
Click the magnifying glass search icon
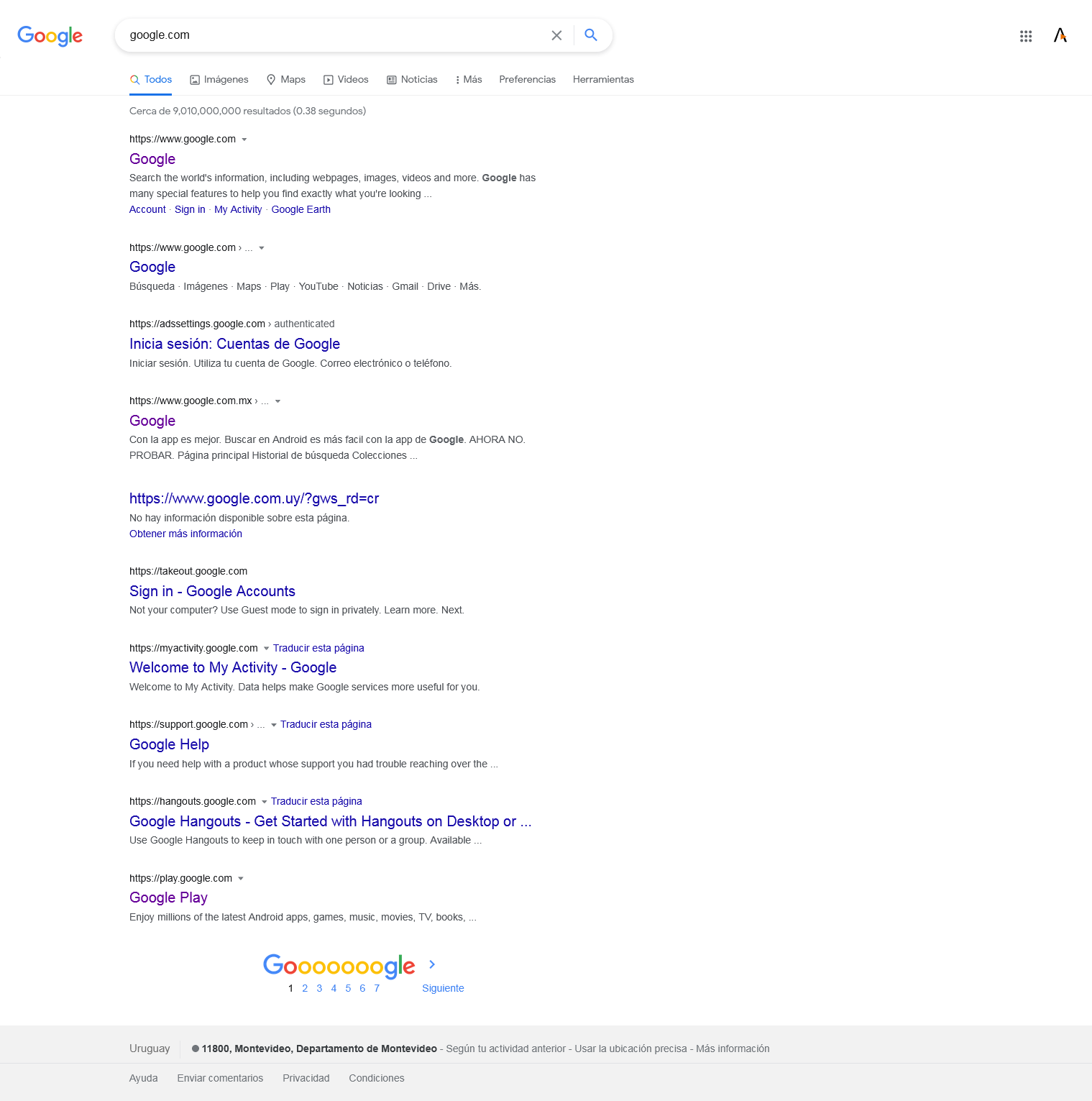point(591,35)
